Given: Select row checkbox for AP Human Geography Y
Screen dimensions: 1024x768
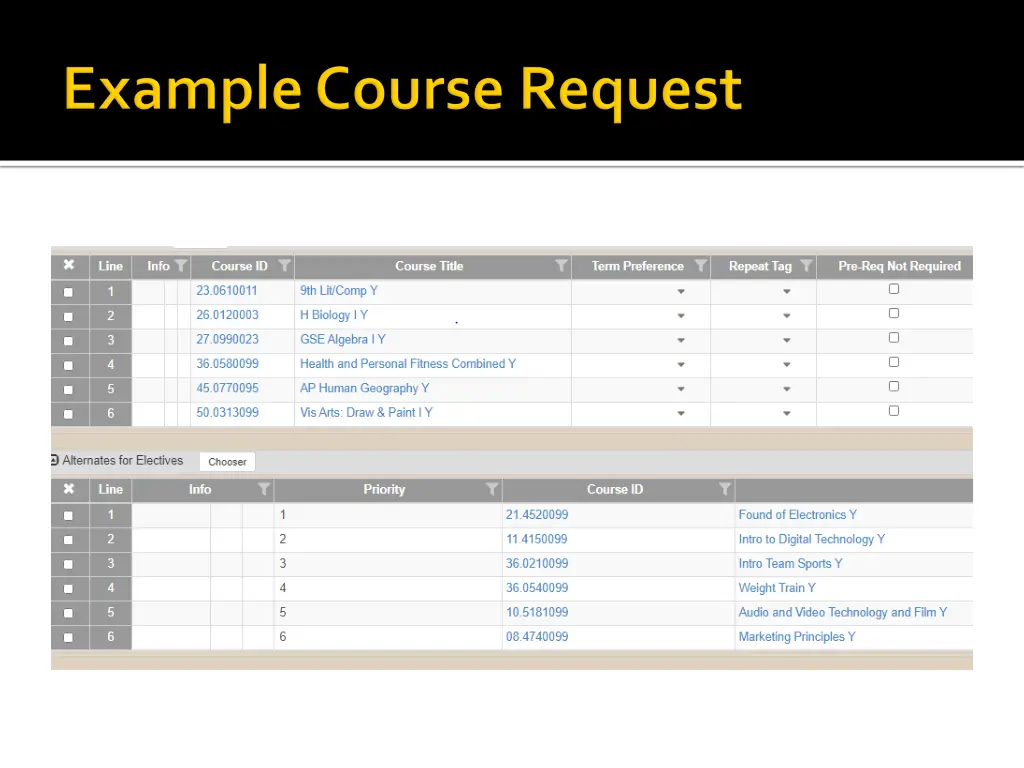Looking at the screenshot, I should point(68,390).
